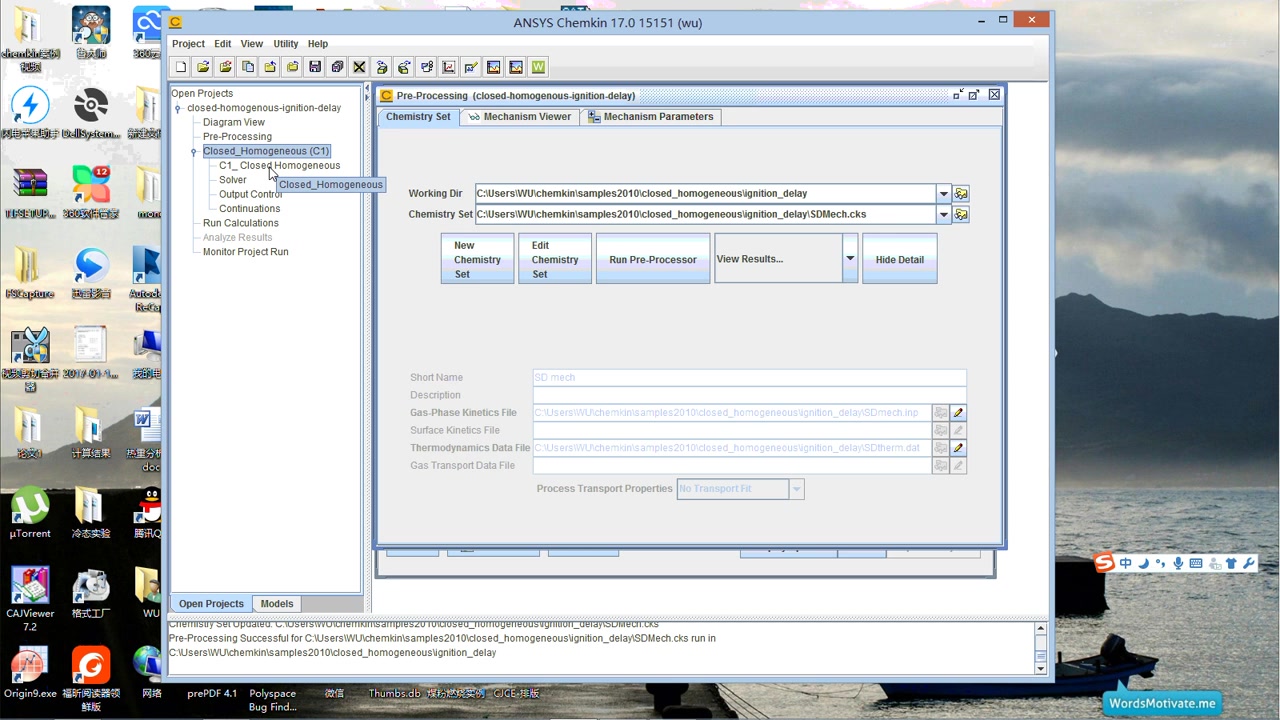Click the New Project toolbar icon
The image size is (1280, 720).
pos(181,67)
